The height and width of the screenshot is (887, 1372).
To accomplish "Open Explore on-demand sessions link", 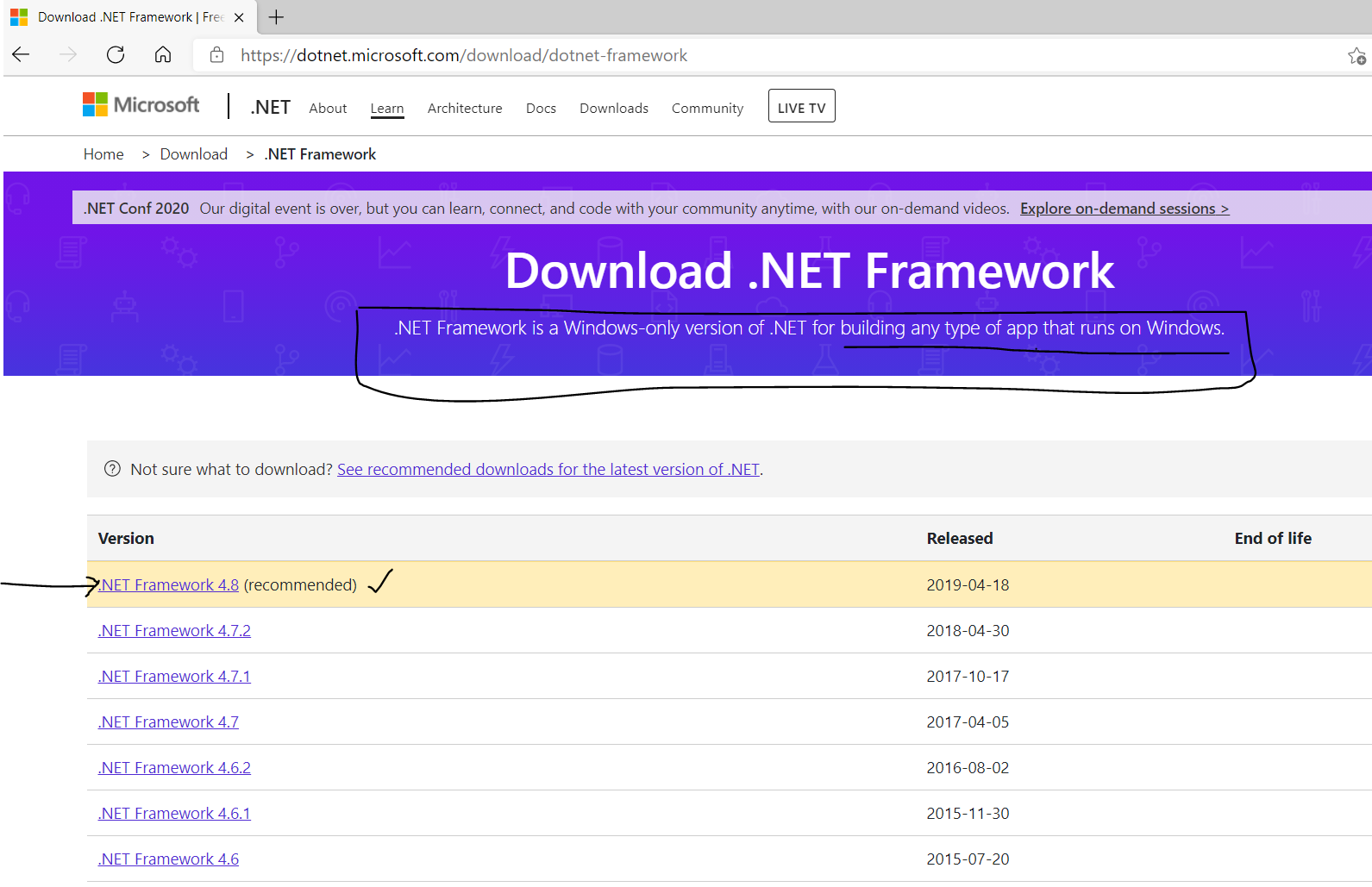I will 1125,209.
